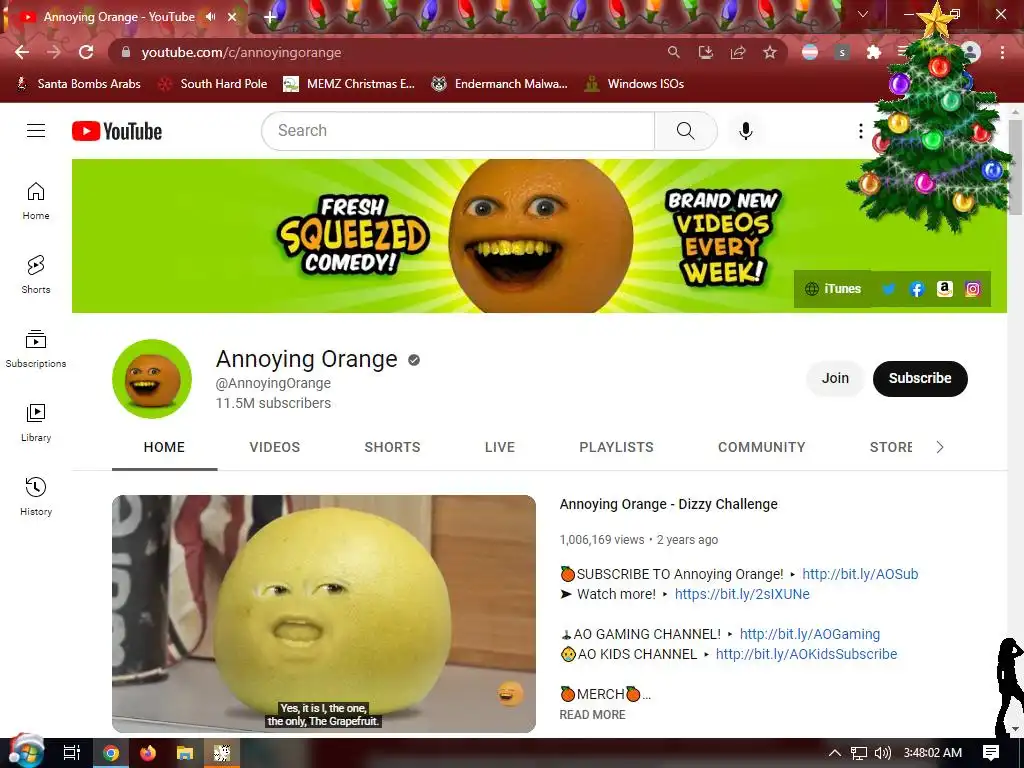Expand the tab search dropdown chevron

[x=863, y=14]
